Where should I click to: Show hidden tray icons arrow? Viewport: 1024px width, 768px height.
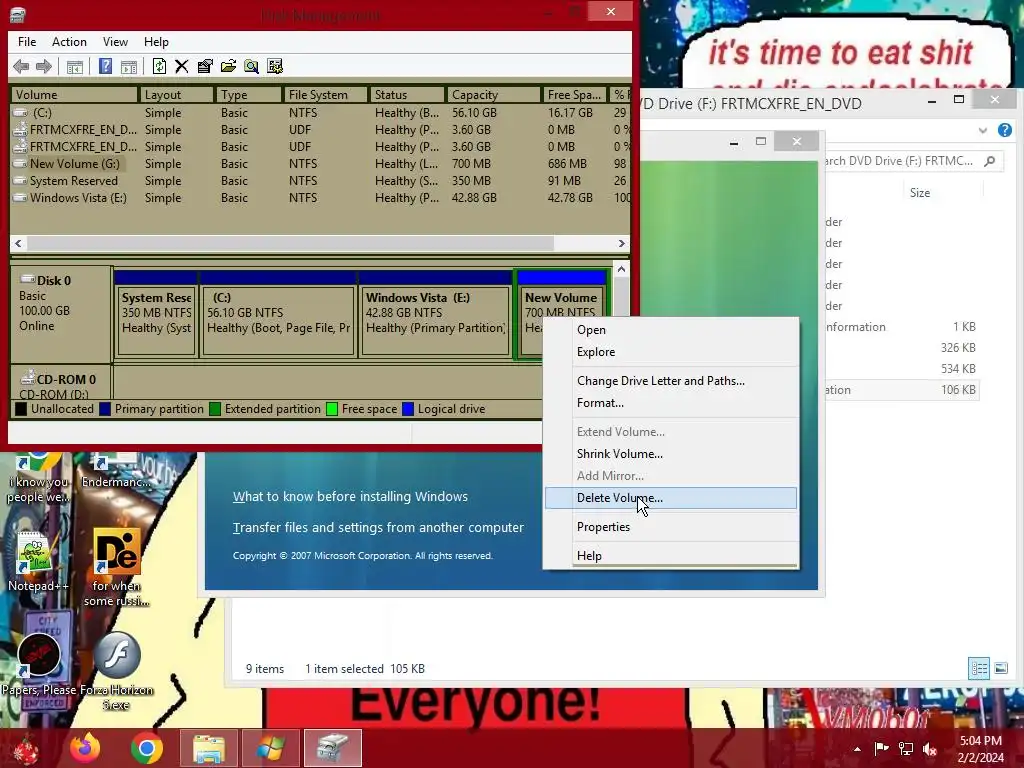coord(857,749)
